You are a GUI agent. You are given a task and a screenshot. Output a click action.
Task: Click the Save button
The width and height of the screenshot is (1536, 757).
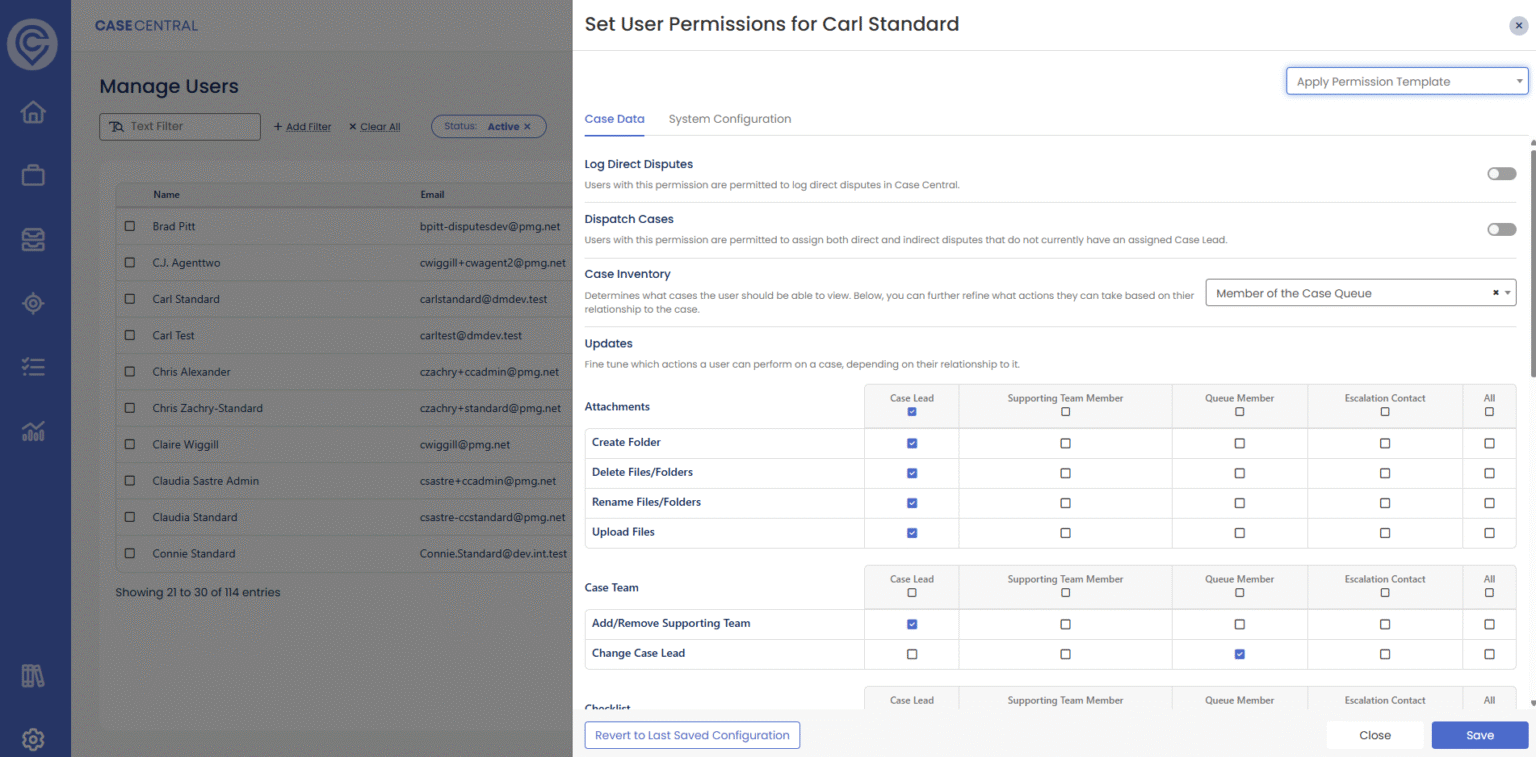[x=1480, y=735]
